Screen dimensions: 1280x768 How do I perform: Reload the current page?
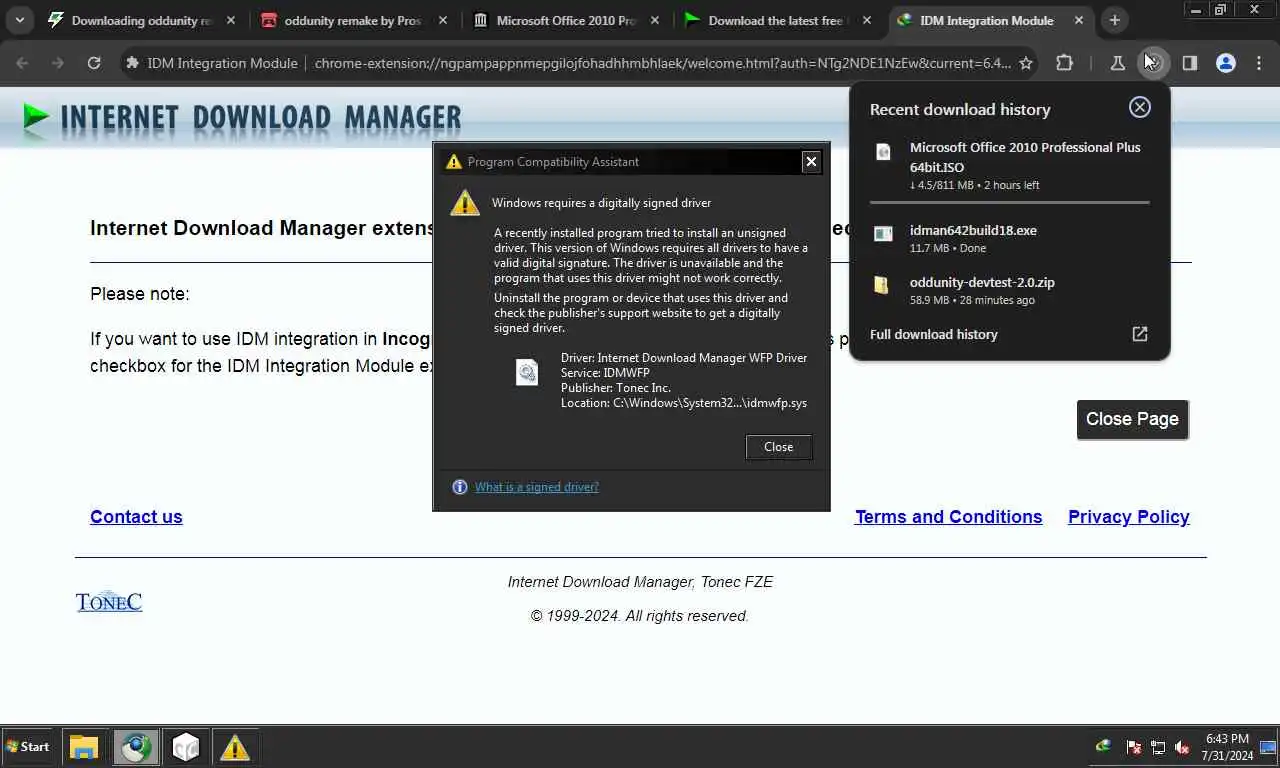click(94, 63)
